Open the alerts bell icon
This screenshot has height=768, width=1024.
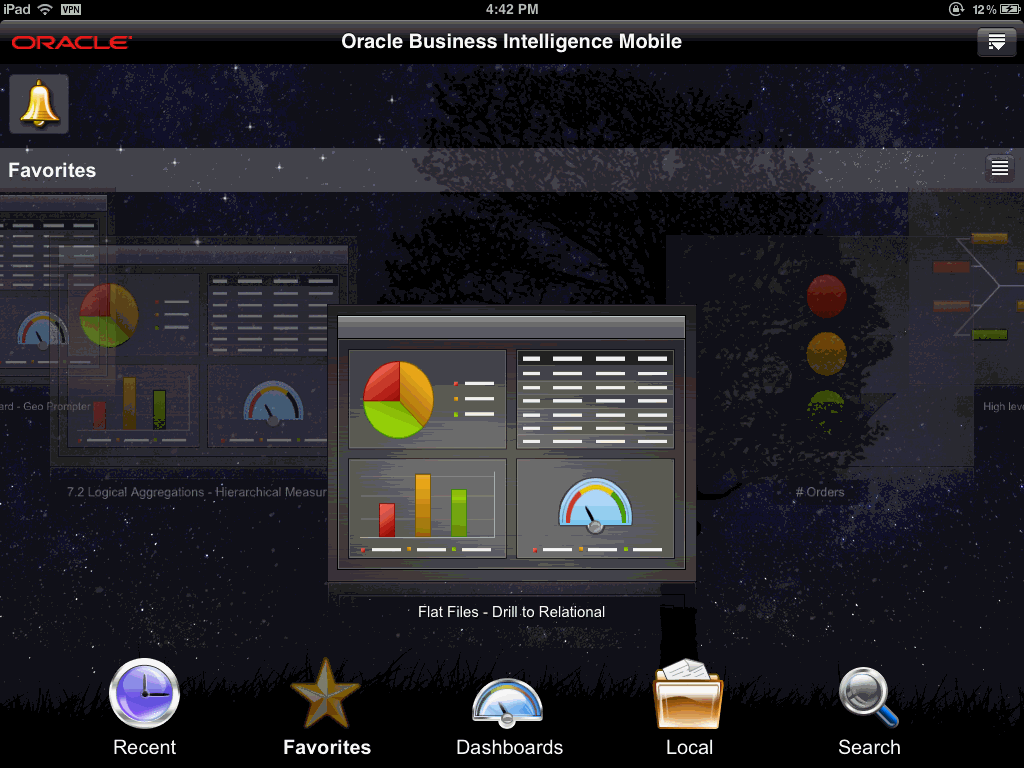click(x=39, y=104)
